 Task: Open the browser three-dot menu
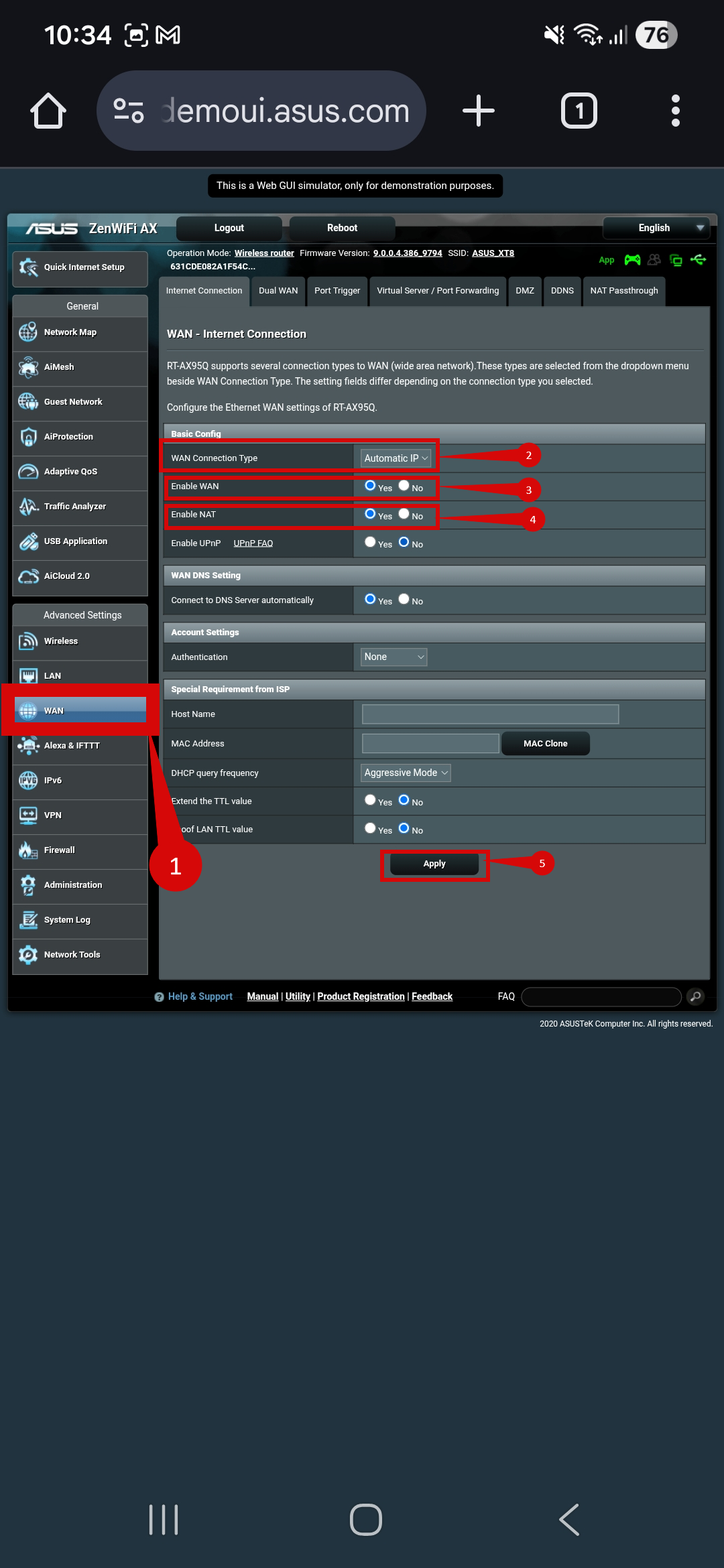(676, 111)
